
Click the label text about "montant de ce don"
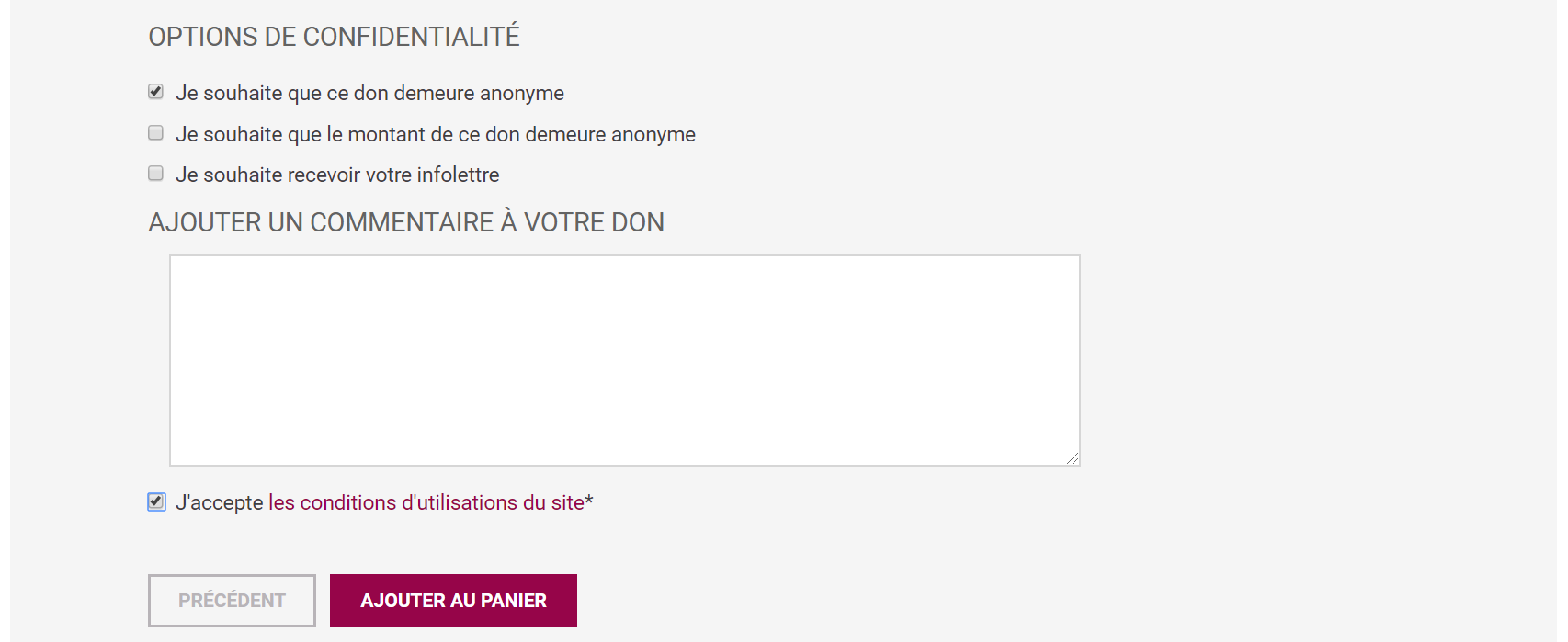point(436,135)
